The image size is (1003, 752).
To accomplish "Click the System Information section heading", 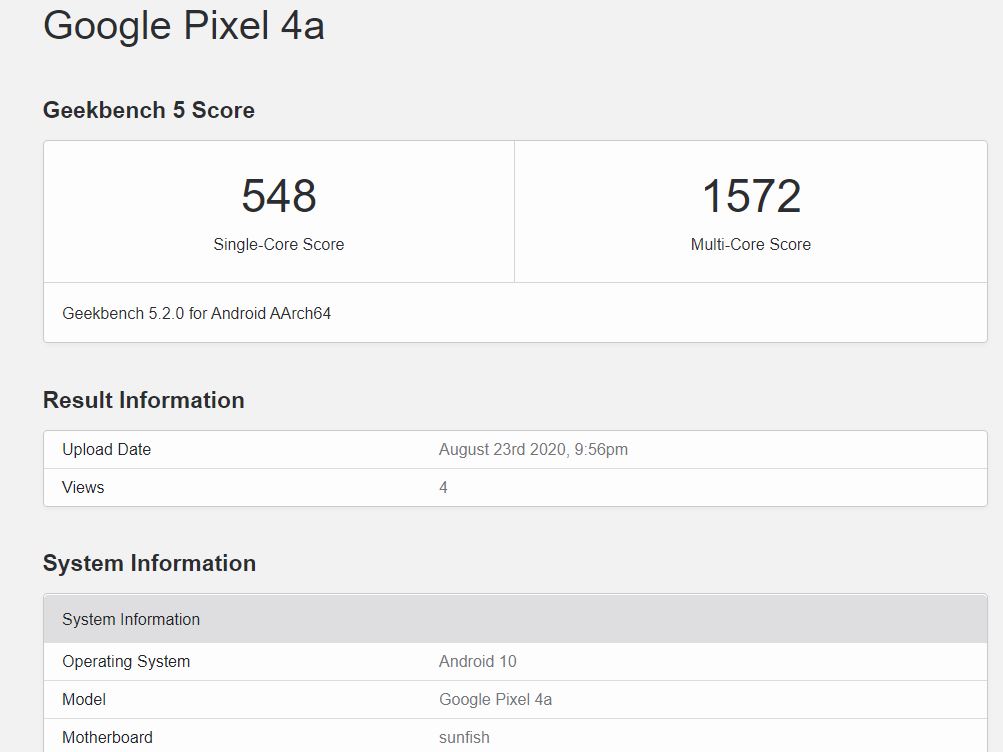I will point(149,563).
